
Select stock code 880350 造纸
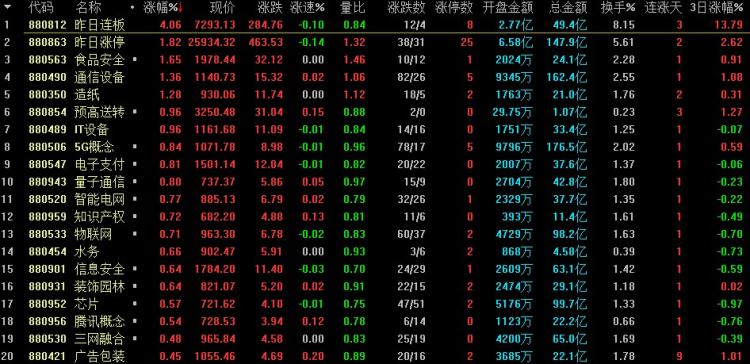coord(375,95)
